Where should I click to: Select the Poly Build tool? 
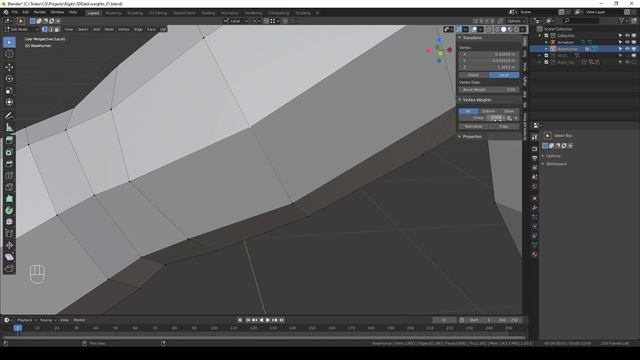[x=9, y=199]
